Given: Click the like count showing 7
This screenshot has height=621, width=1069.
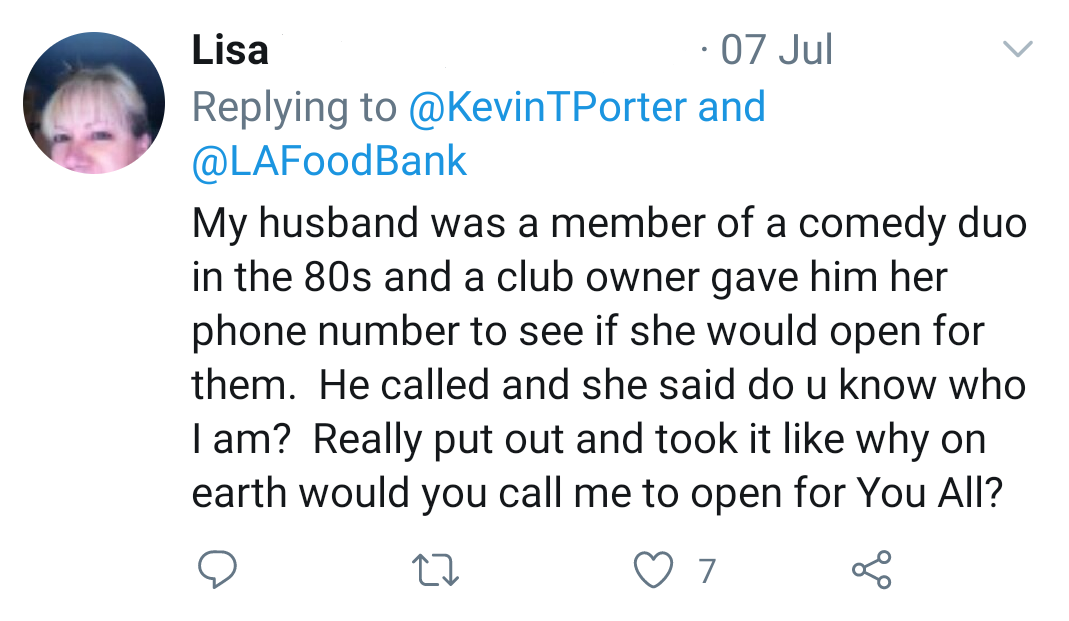Looking at the screenshot, I should tap(707, 571).
